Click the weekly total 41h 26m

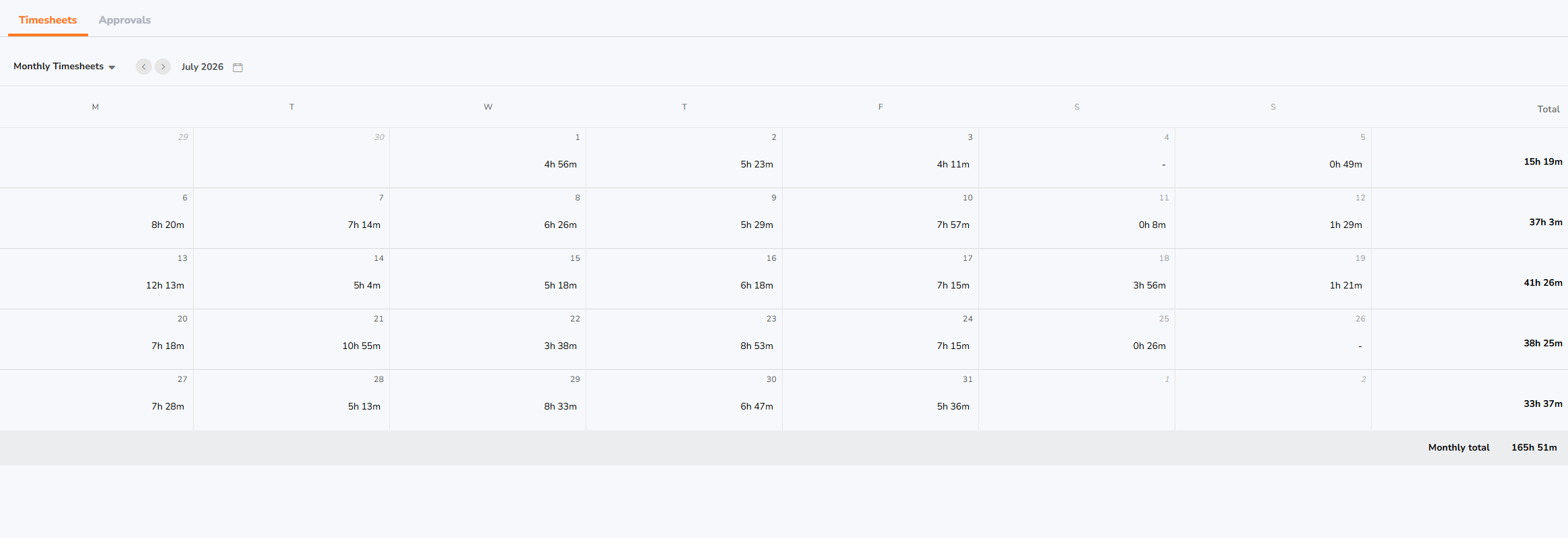pos(1542,282)
